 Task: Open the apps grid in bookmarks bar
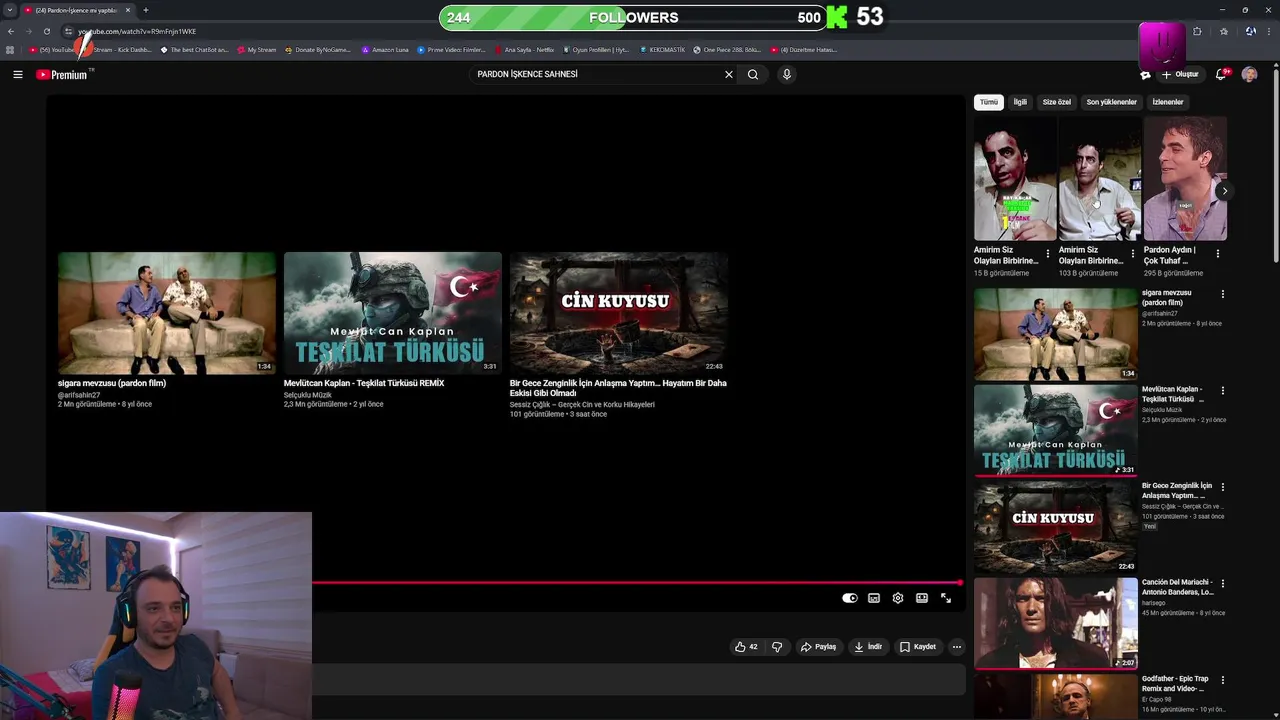click(x=10, y=49)
